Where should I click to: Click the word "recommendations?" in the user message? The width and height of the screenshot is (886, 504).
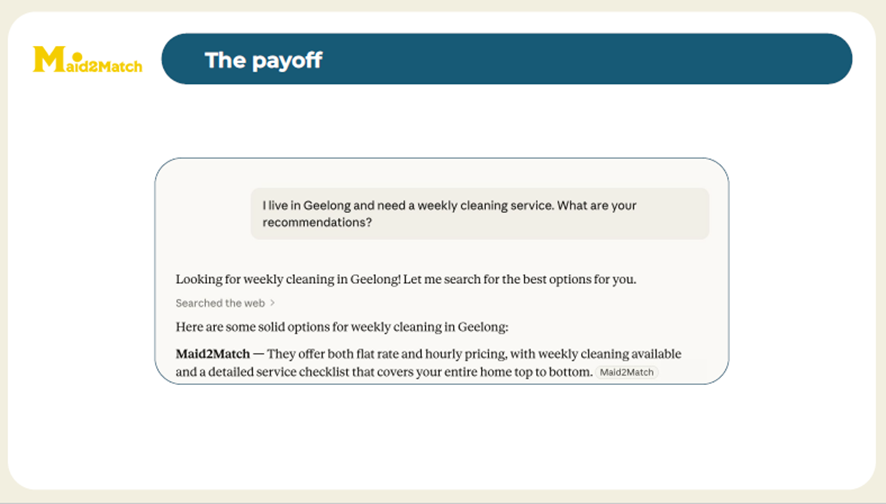click(317, 223)
